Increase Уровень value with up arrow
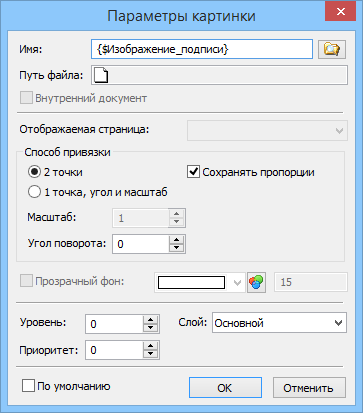Screen dimensions: 363x413 pos(151,320)
